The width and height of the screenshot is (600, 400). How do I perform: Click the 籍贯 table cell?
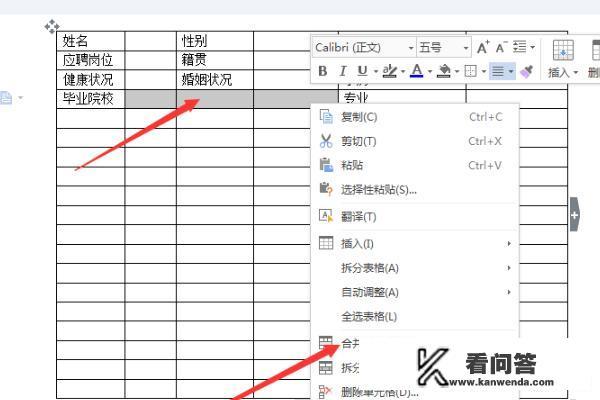[x=215, y=60]
